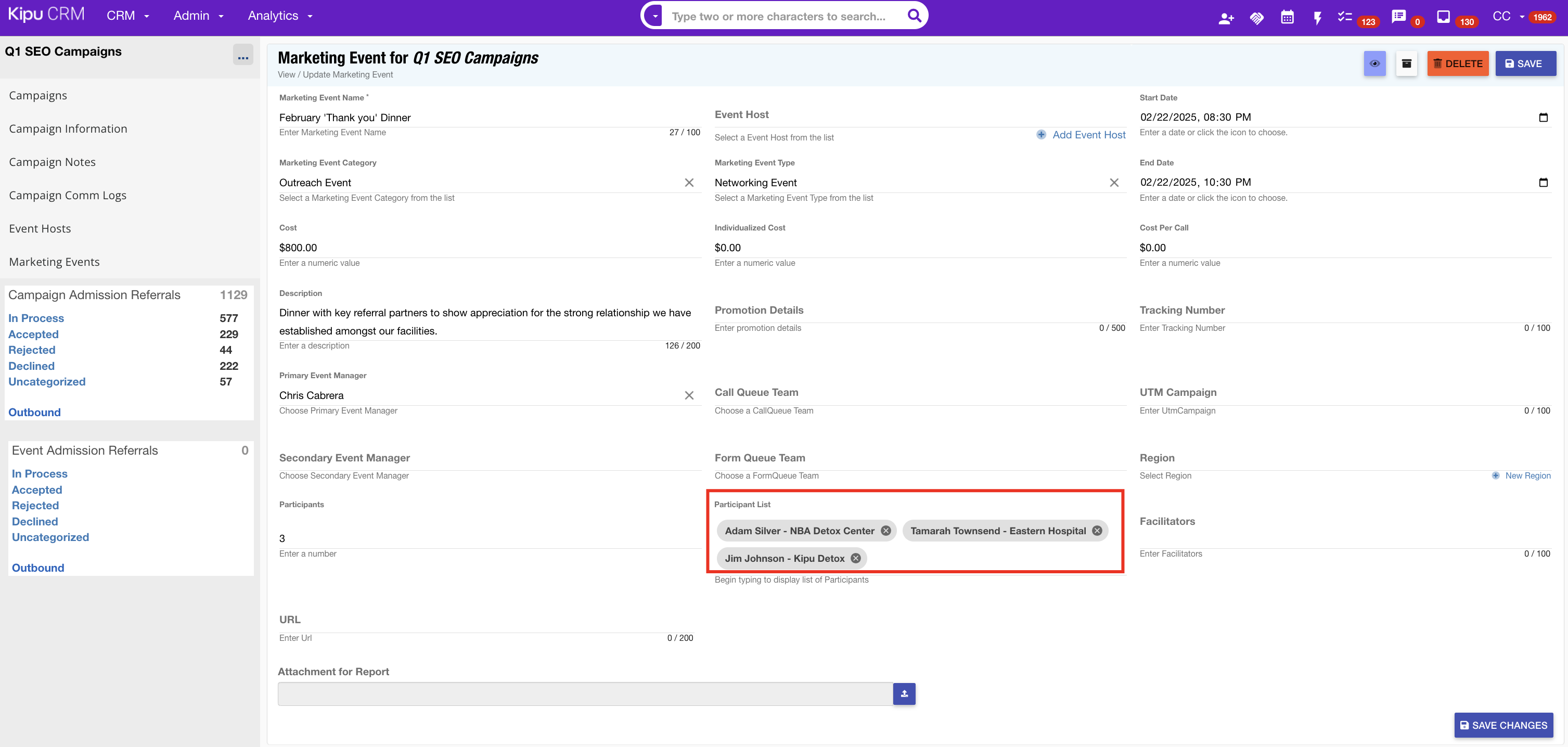Image resolution: width=1568 pixels, height=747 pixels.
Task: Go to Campaigns in sidebar
Action: (38, 96)
